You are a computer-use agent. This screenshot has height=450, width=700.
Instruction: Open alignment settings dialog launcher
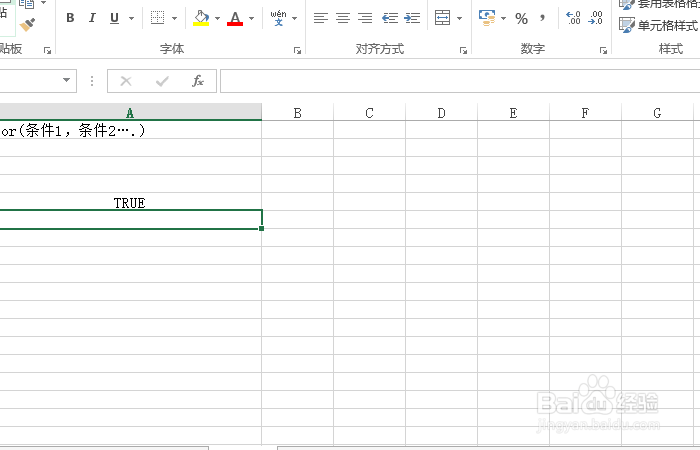463,51
